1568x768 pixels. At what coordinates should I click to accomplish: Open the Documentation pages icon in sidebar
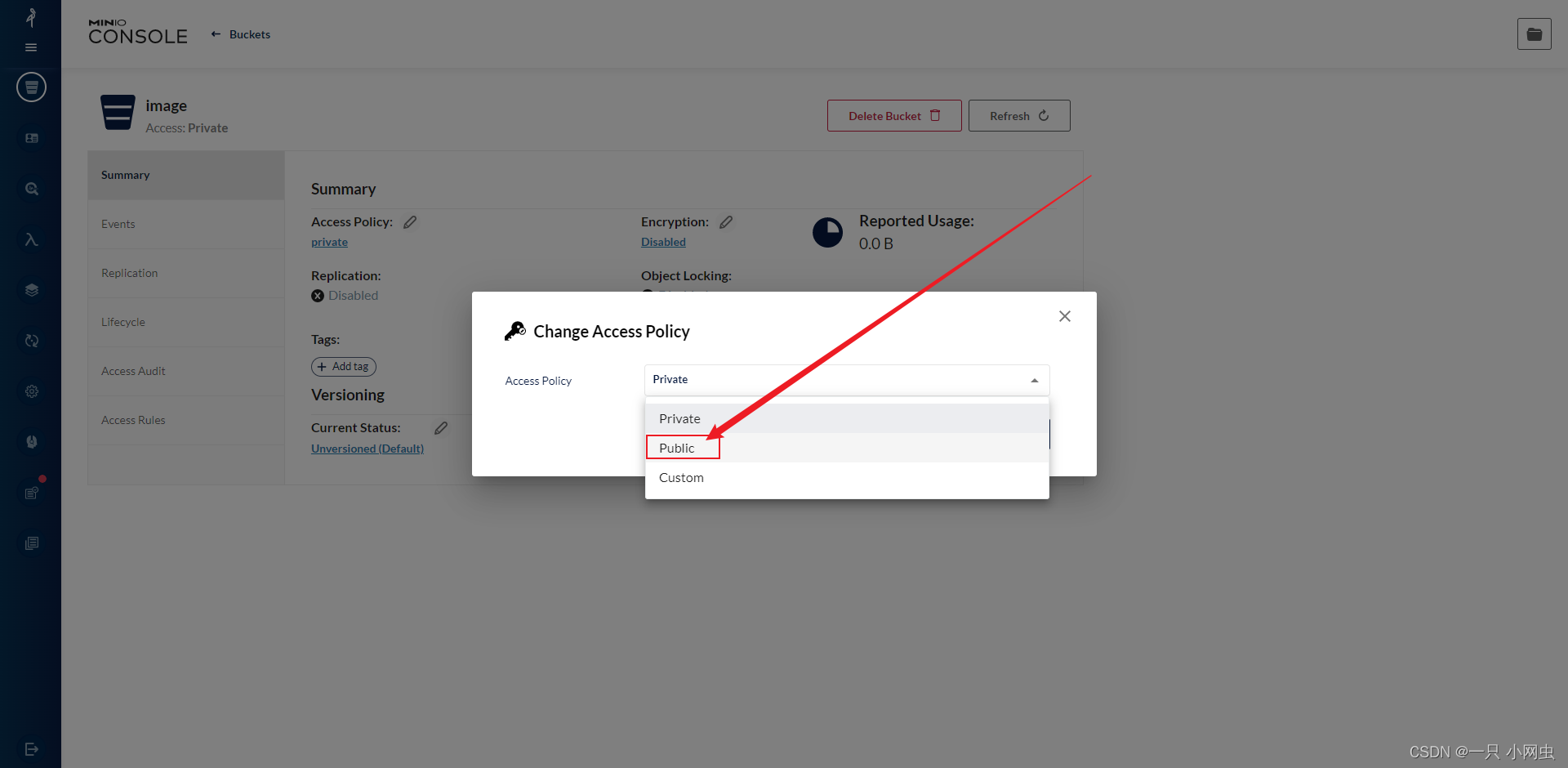pos(31,543)
